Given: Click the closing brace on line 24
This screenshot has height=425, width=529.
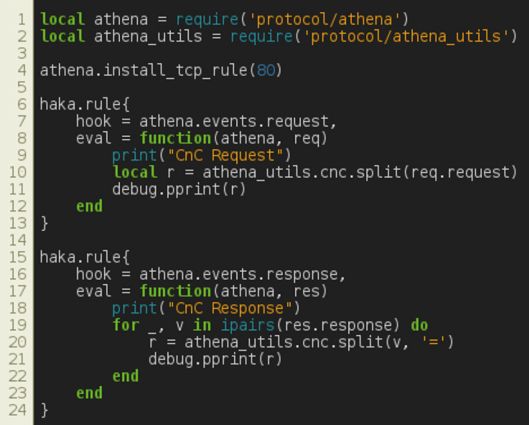Looking at the screenshot, I should tap(44, 410).
